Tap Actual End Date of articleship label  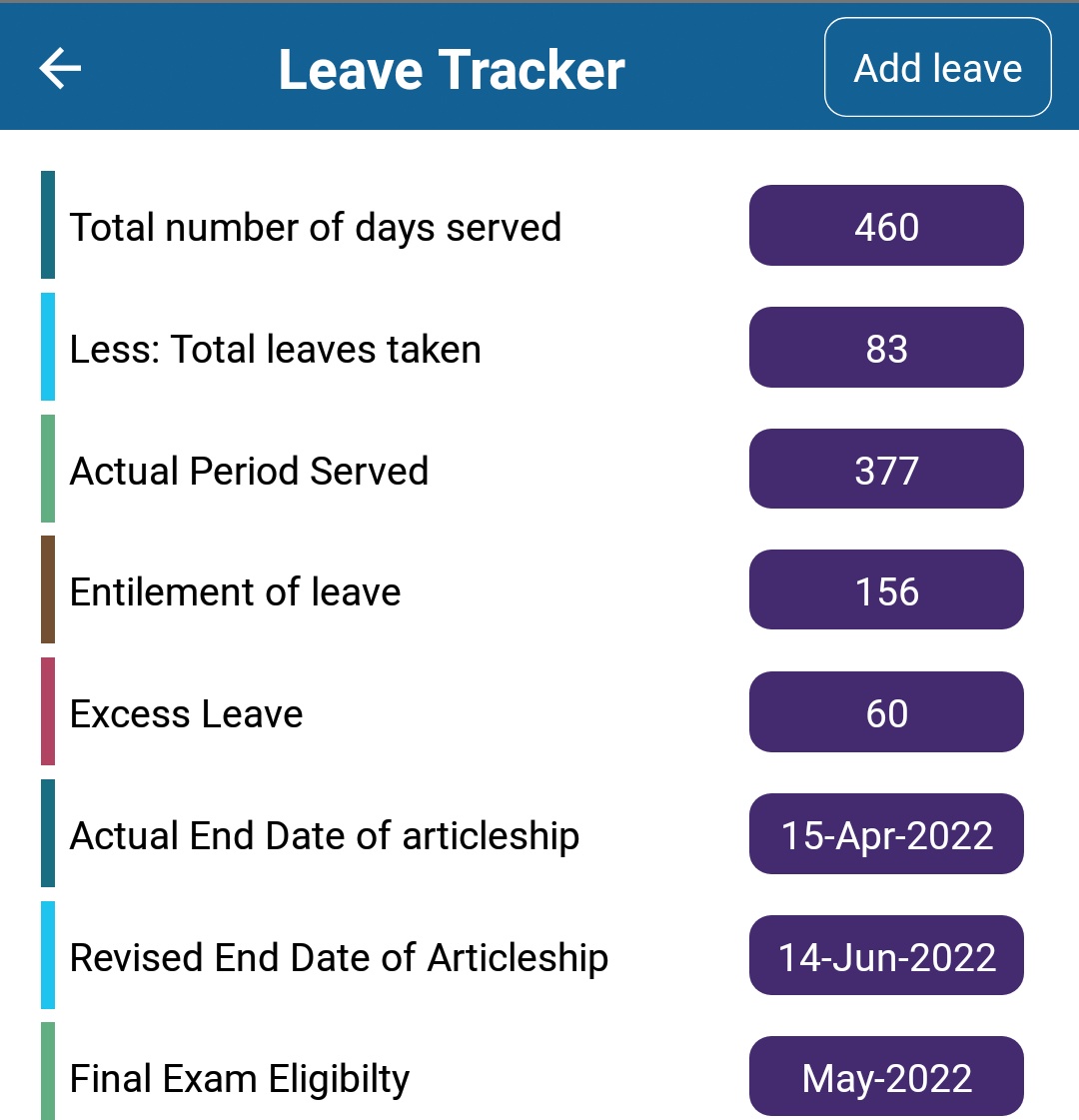click(x=325, y=835)
